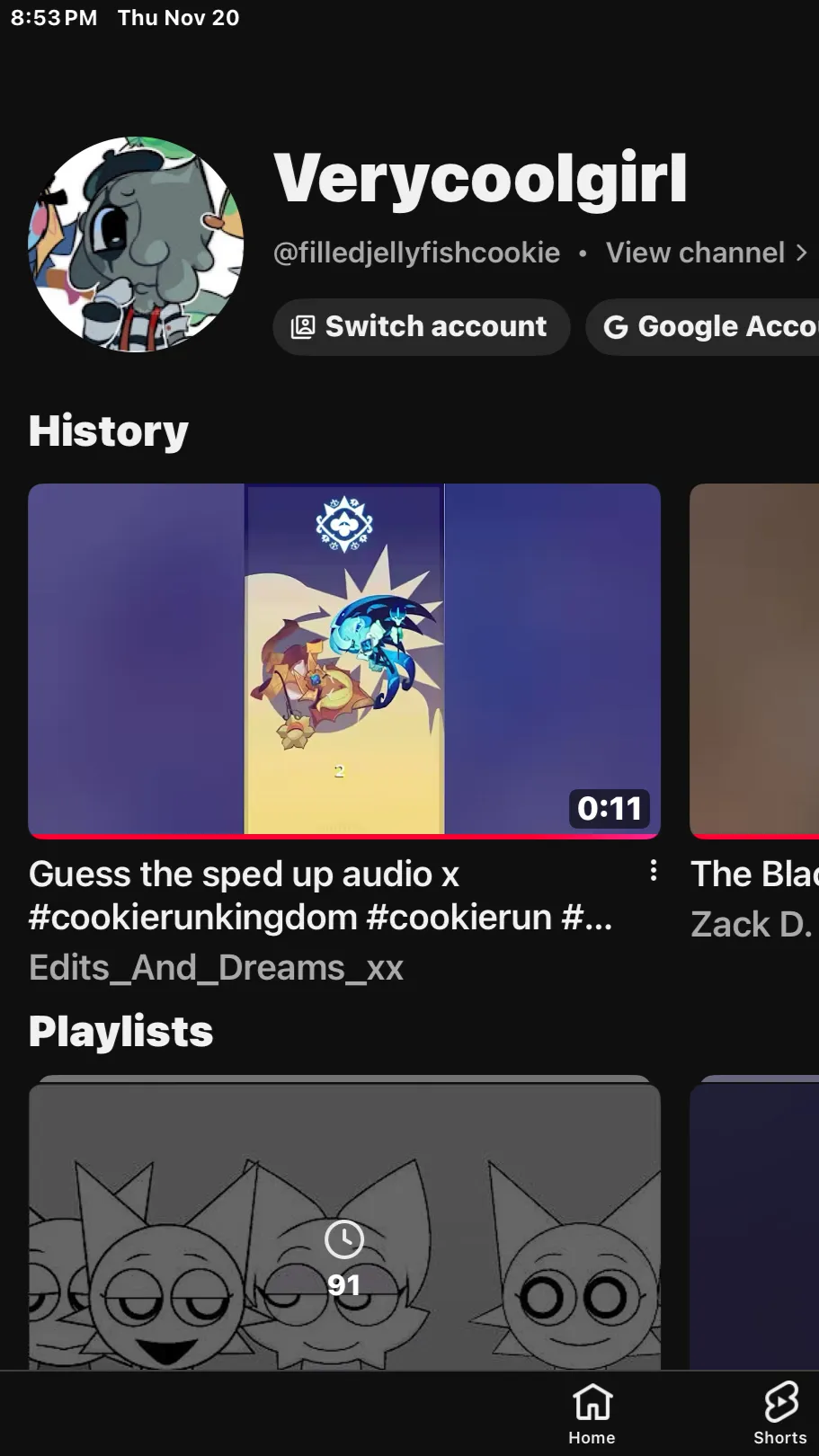Tap the Watch Later clock icon
Viewport: 819px width, 1456px height.
click(x=343, y=1239)
